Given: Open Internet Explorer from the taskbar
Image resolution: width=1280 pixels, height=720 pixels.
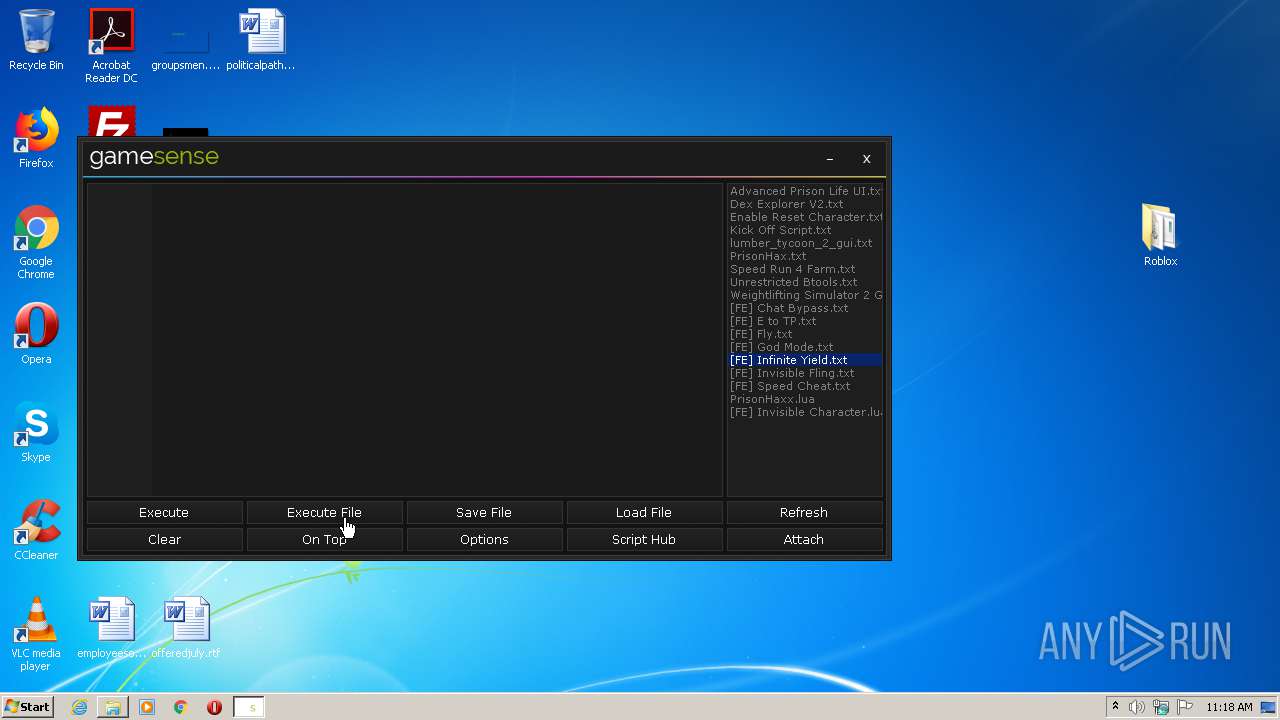Looking at the screenshot, I should (x=79, y=707).
